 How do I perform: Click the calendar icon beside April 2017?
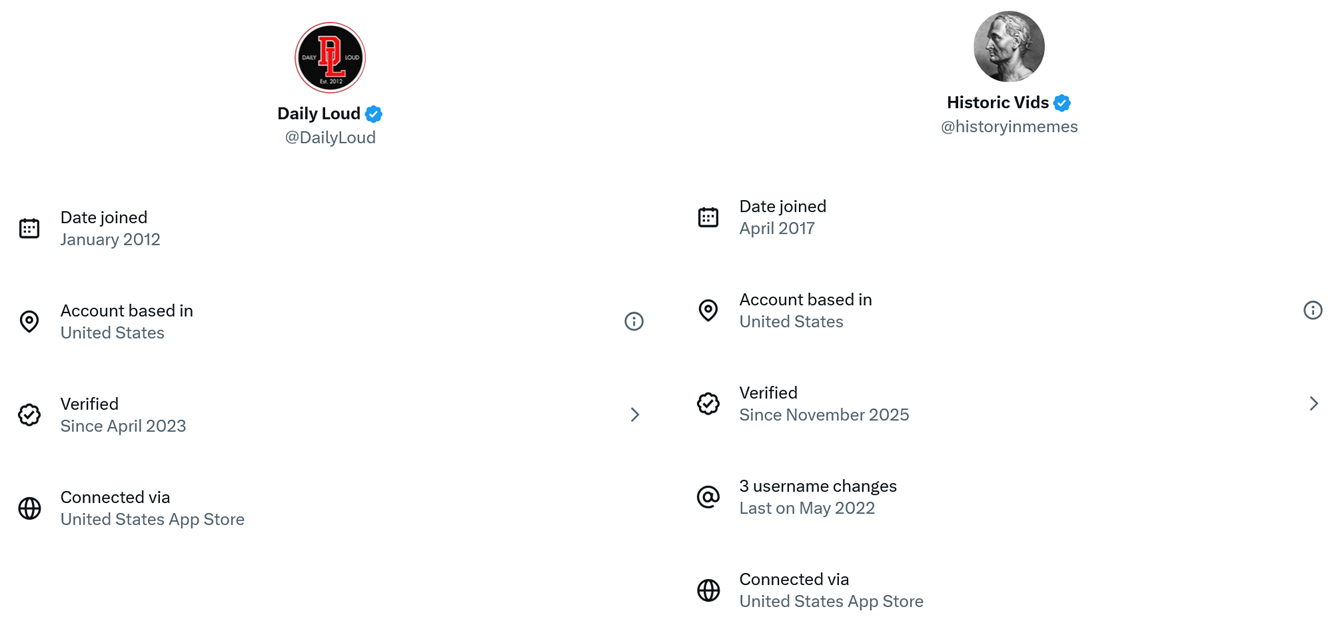708,217
